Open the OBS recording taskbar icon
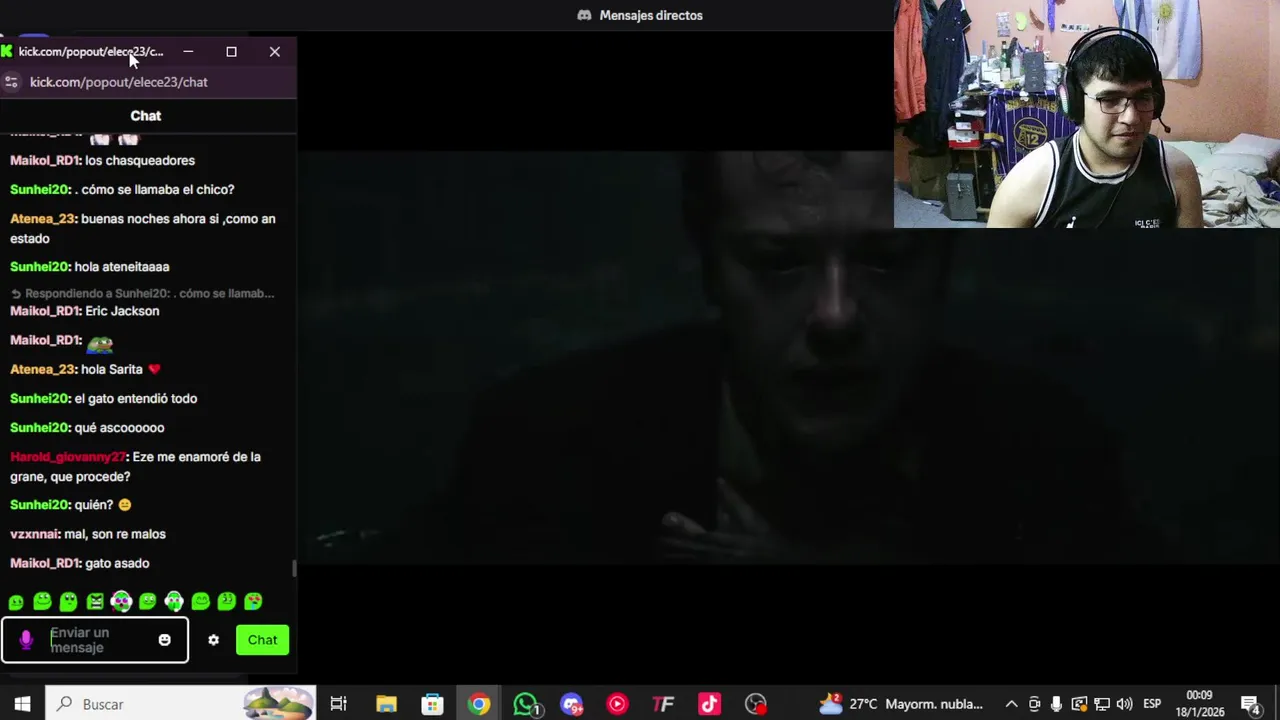1280x720 pixels. pos(756,704)
